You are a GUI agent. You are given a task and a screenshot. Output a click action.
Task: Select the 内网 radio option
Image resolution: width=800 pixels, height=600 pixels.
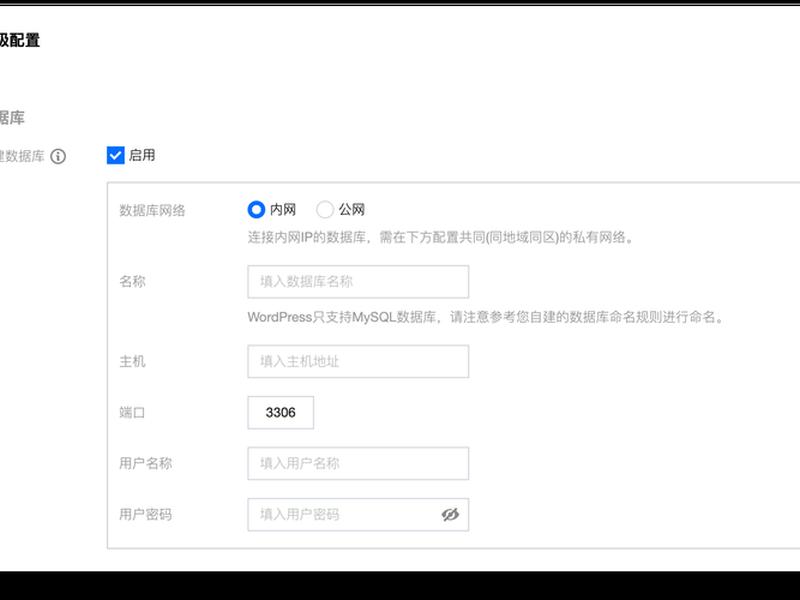click(x=256, y=209)
